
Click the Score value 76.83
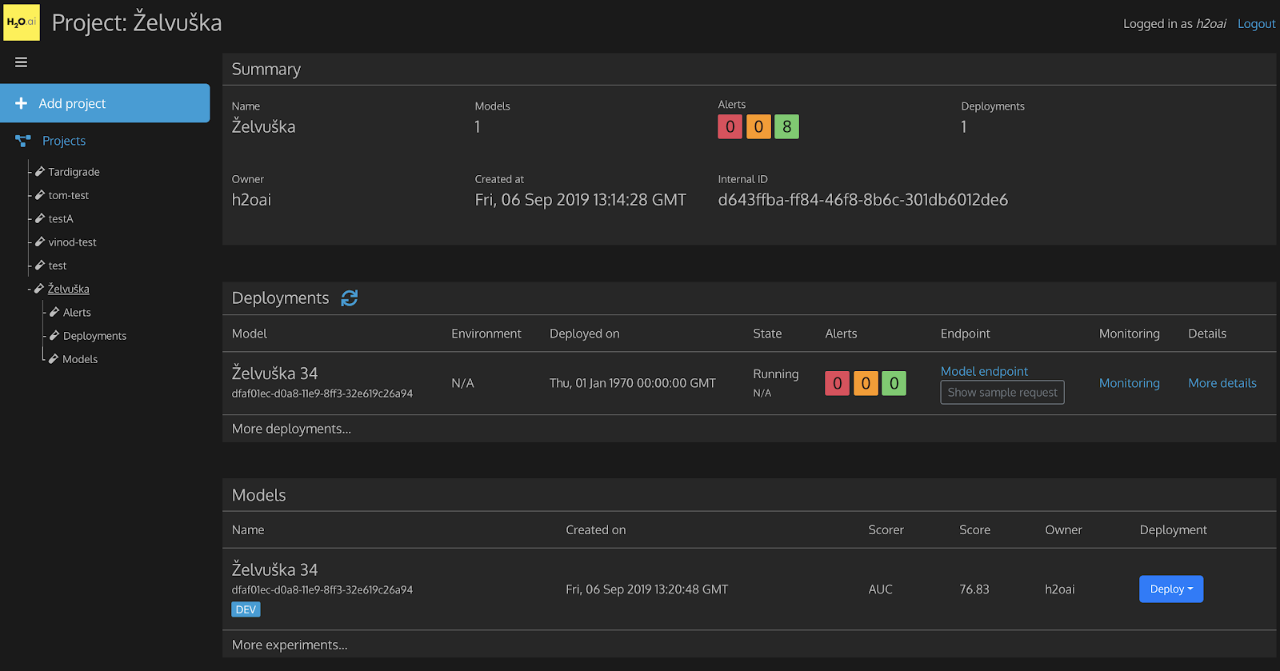[975, 589]
